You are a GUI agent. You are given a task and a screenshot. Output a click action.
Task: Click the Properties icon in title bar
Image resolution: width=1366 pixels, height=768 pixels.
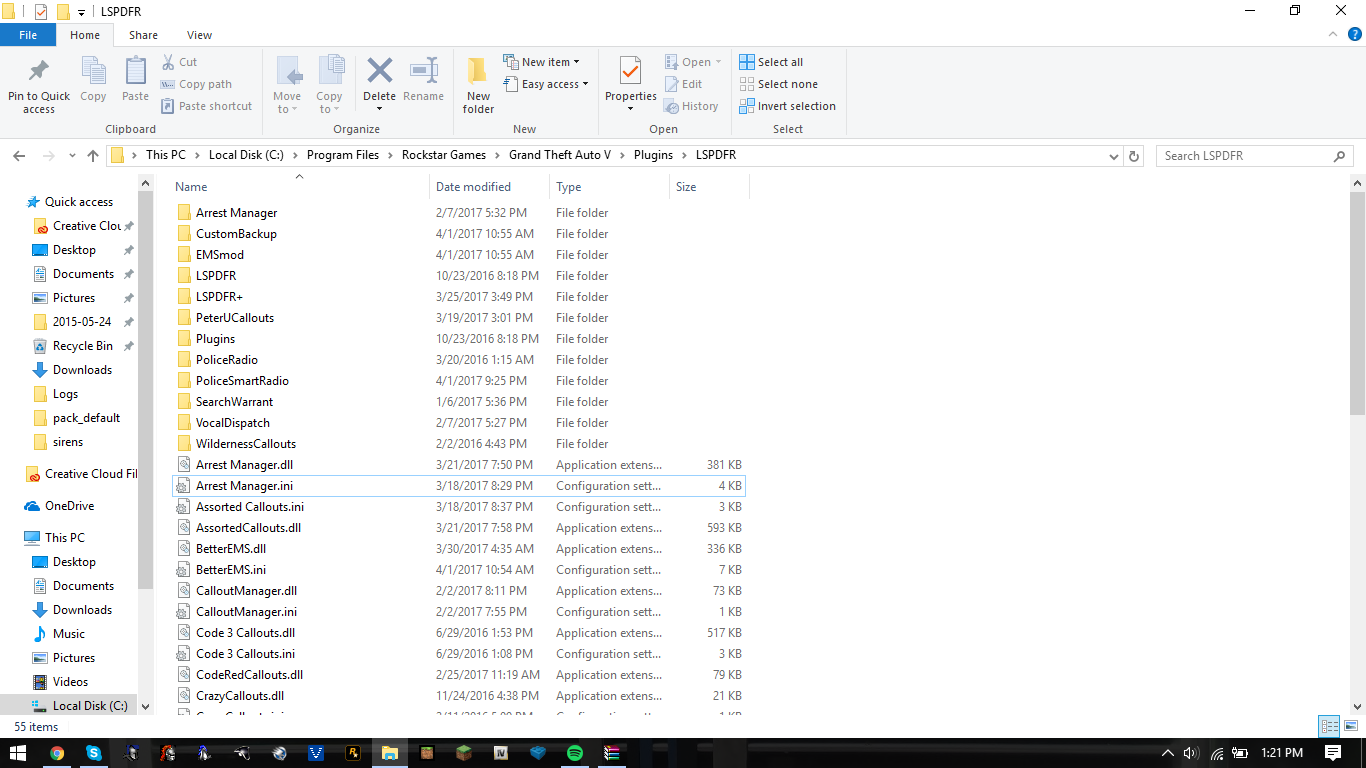tap(41, 11)
